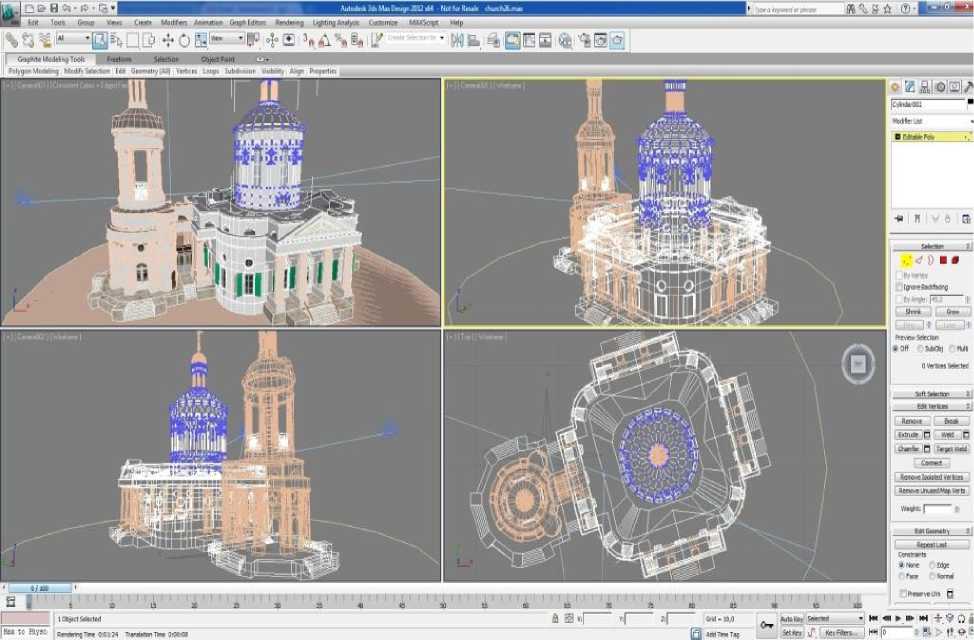Click the Remove Isolated Vertices button

930,477
